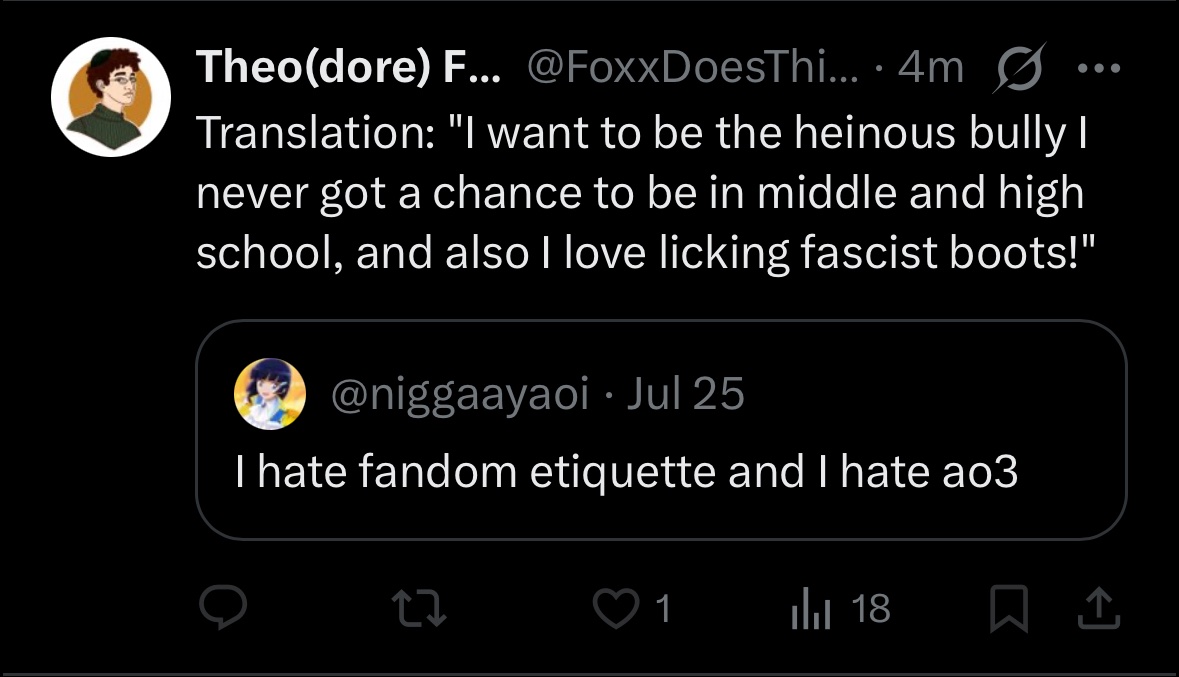1179x677 pixels.
Task: Click the quoted tweet's anime avatar
Action: tap(270, 393)
